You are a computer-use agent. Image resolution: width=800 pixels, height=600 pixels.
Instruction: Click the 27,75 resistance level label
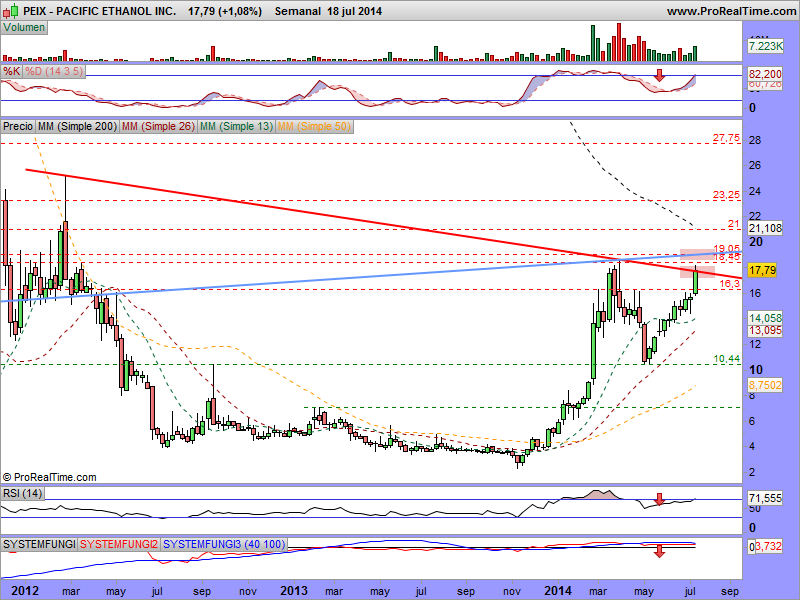pyautogui.click(x=726, y=138)
